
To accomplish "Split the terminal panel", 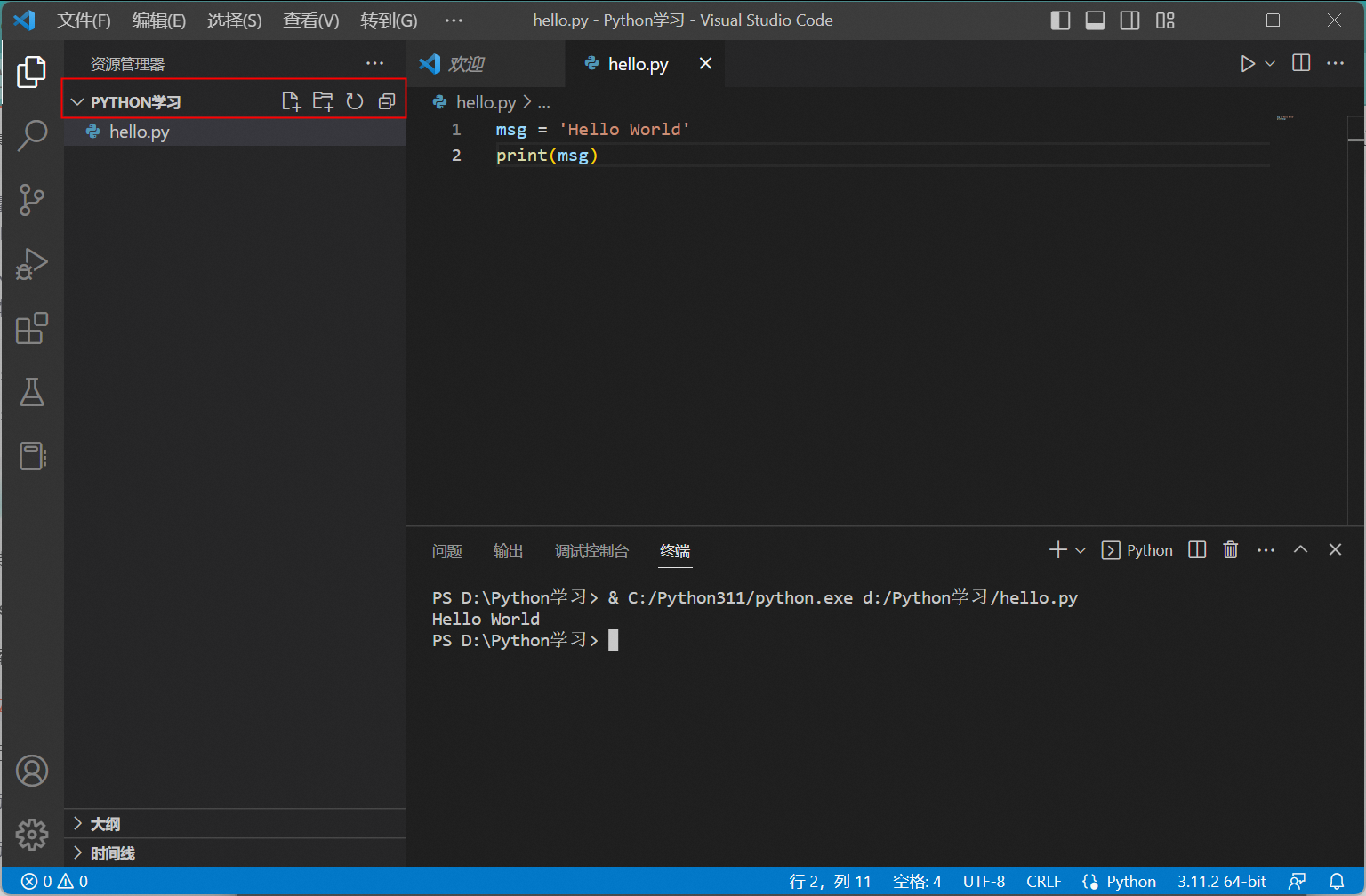I will [x=1197, y=549].
